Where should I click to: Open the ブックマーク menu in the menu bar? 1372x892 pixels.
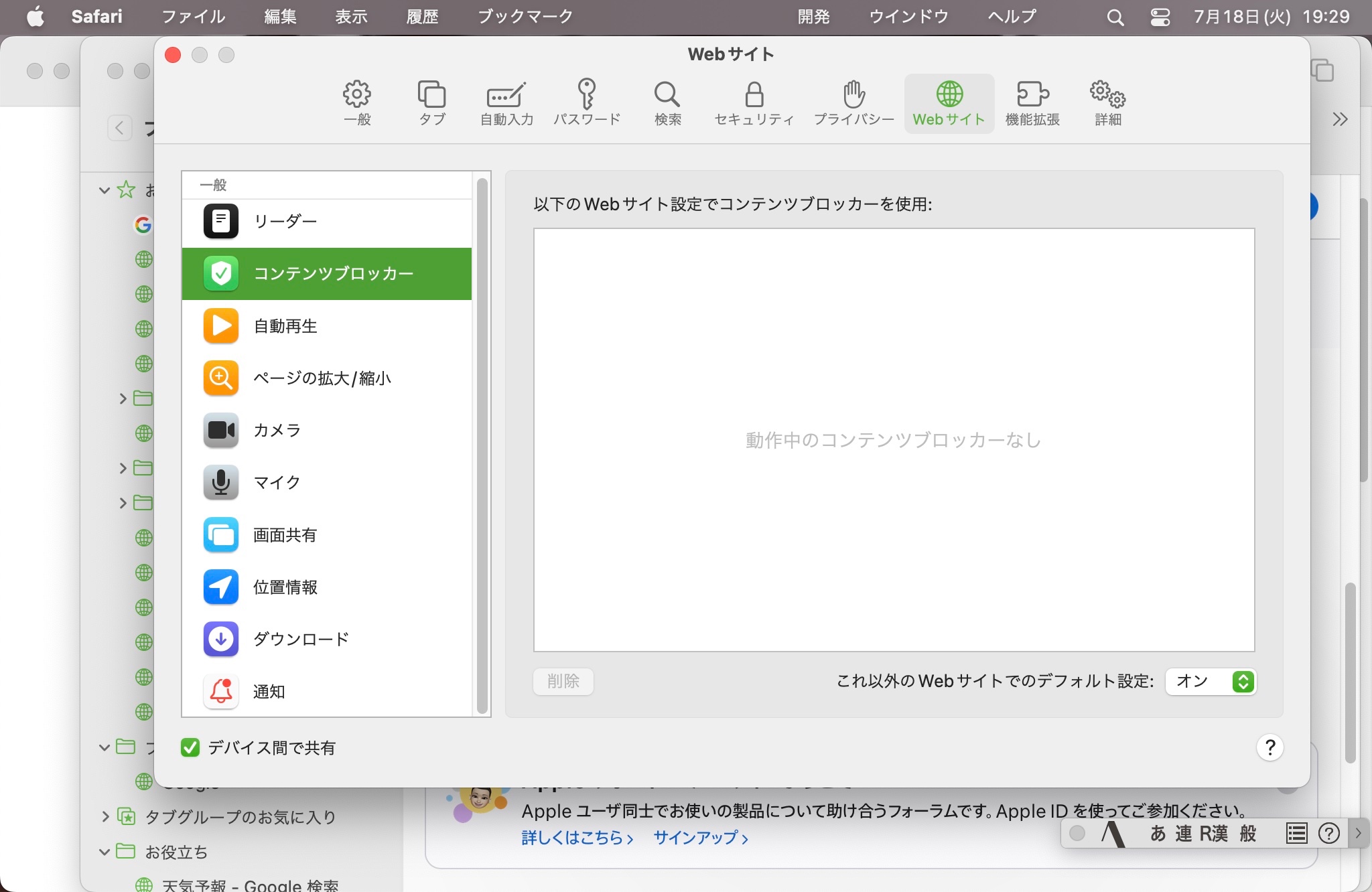point(525,17)
